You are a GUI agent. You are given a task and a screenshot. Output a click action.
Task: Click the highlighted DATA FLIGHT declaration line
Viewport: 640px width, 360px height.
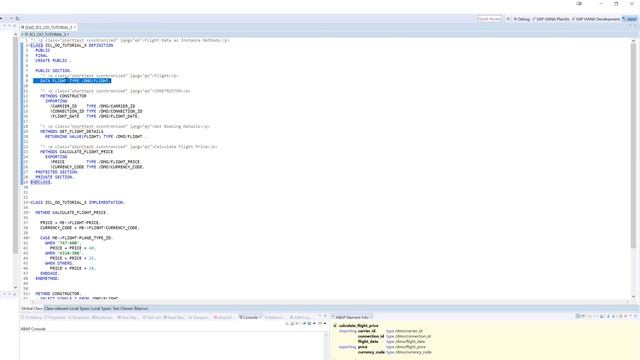72,81
